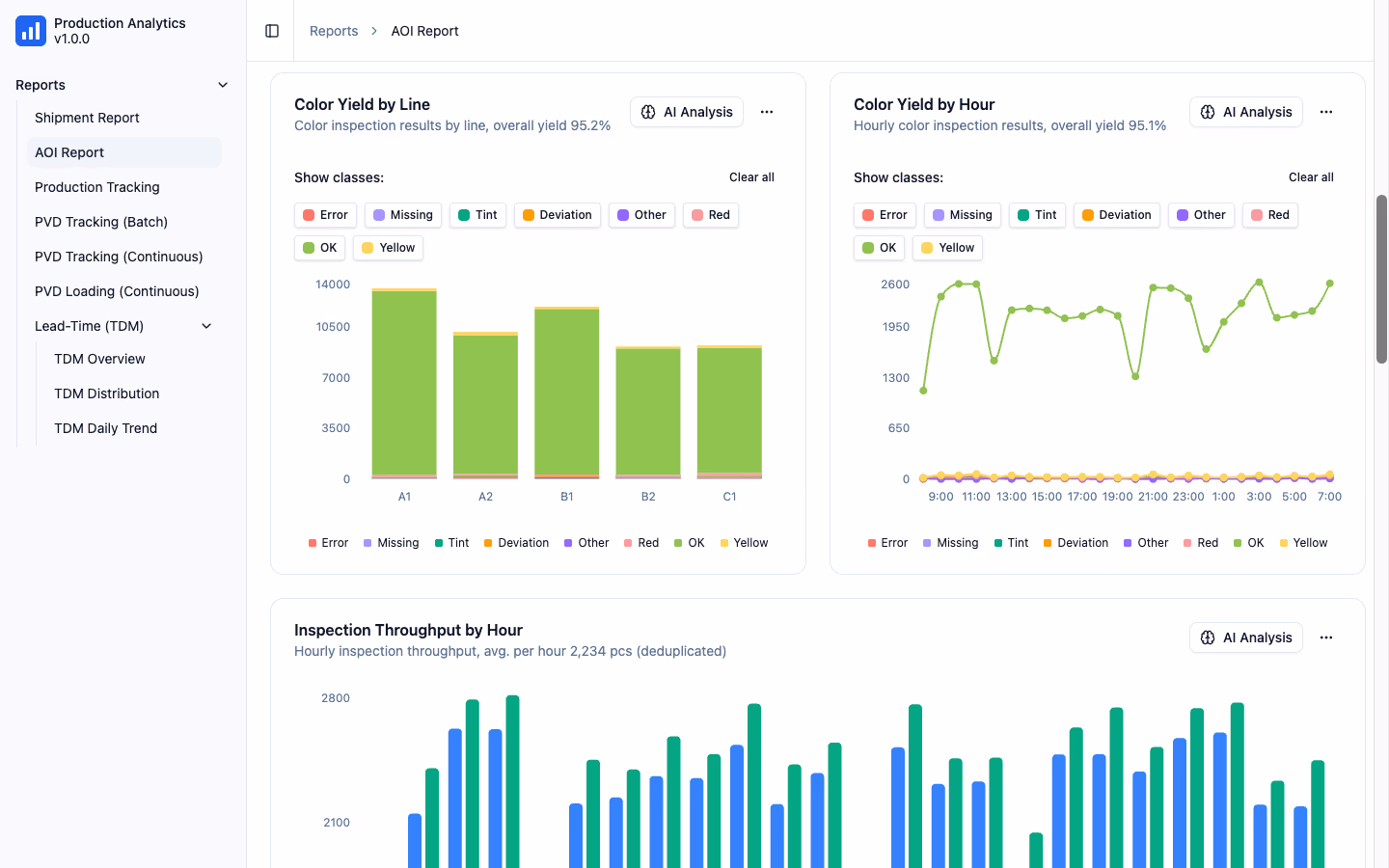Open TDM Overview page
The image size is (1389, 868).
pyautogui.click(x=134, y=359)
